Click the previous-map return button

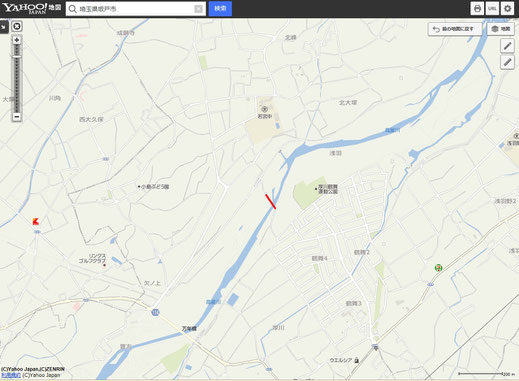pos(455,29)
